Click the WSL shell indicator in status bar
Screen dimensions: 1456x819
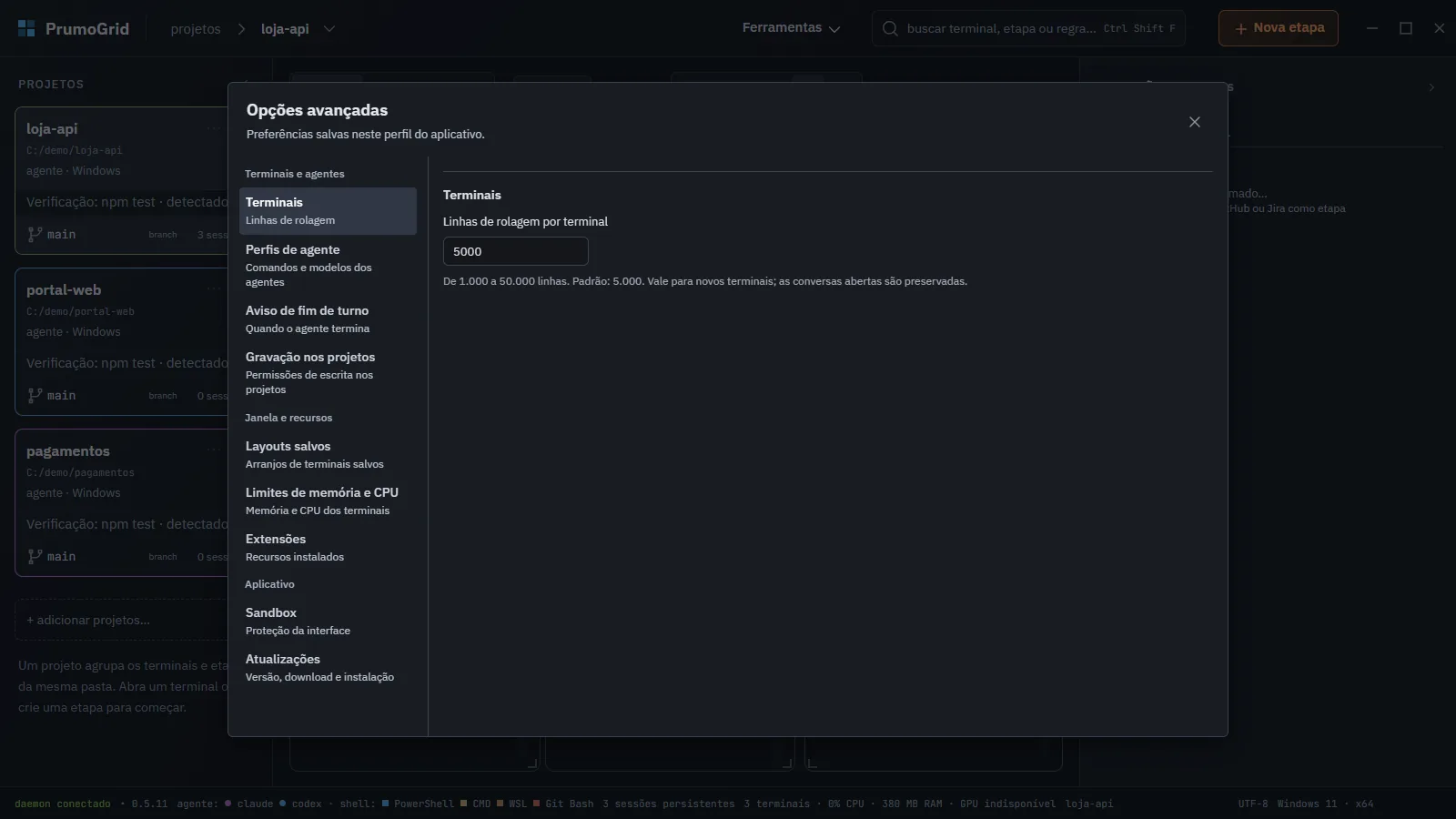point(511,804)
